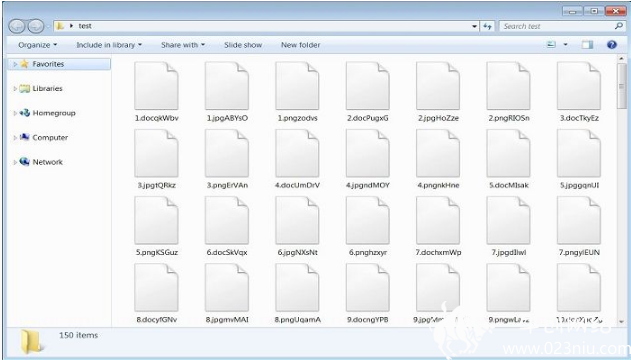The height and width of the screenshot is (360, 631).
Task: Click the vertical scrollbar thumb
Action: click(621, 86)
